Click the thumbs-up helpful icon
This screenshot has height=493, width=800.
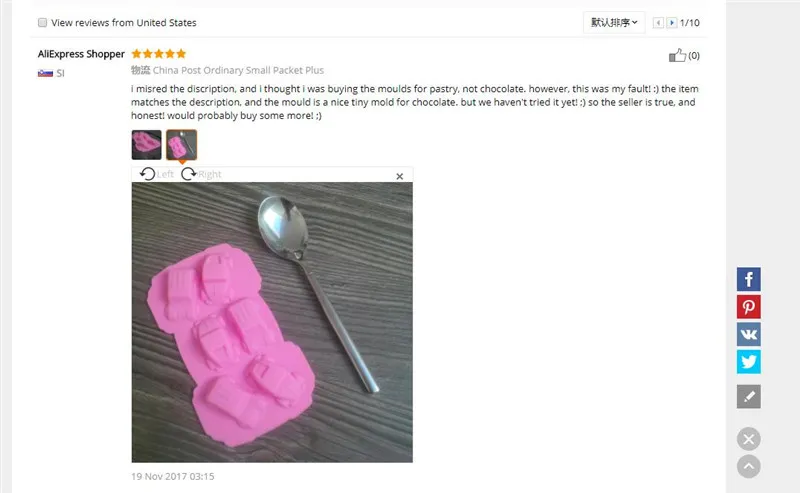[x=677, y=55]
